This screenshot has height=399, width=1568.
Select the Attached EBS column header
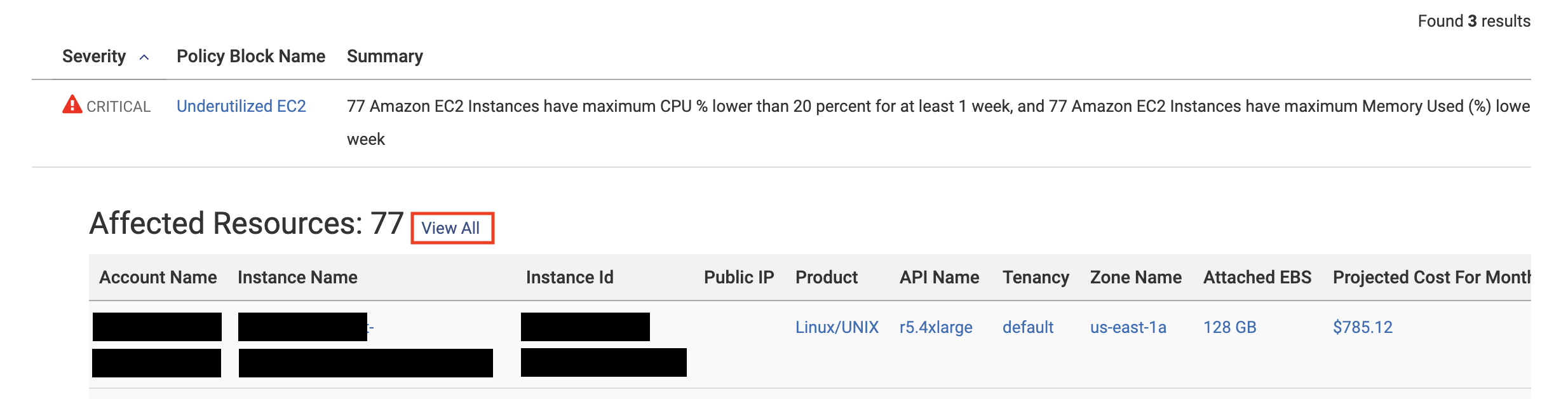tap(1257, 278)
